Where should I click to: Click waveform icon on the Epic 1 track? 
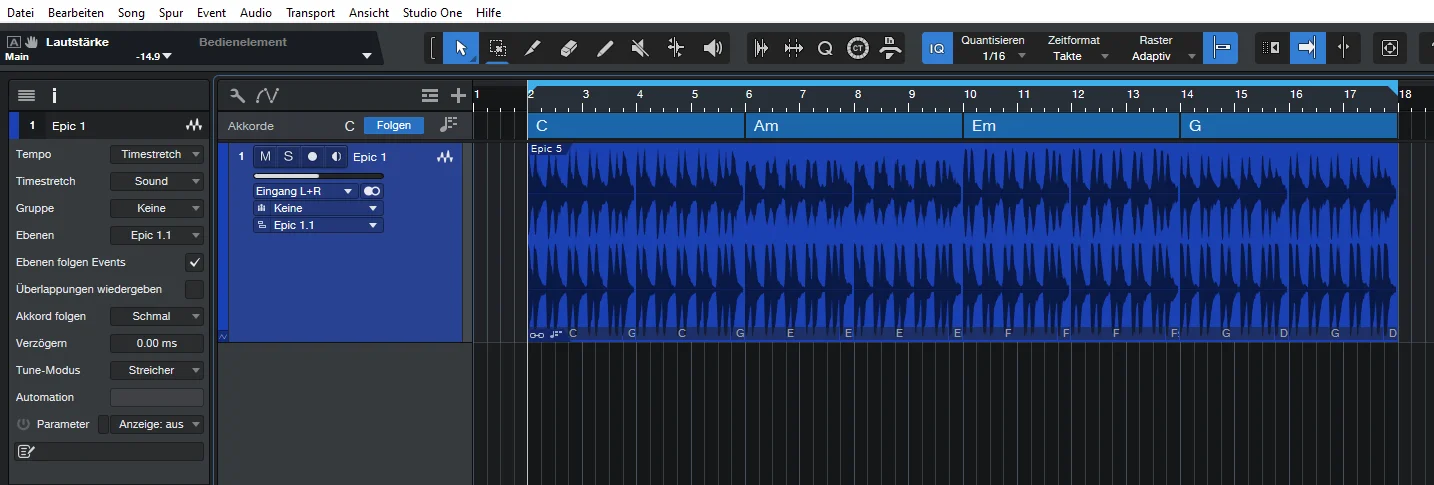[x=445, y=157]
